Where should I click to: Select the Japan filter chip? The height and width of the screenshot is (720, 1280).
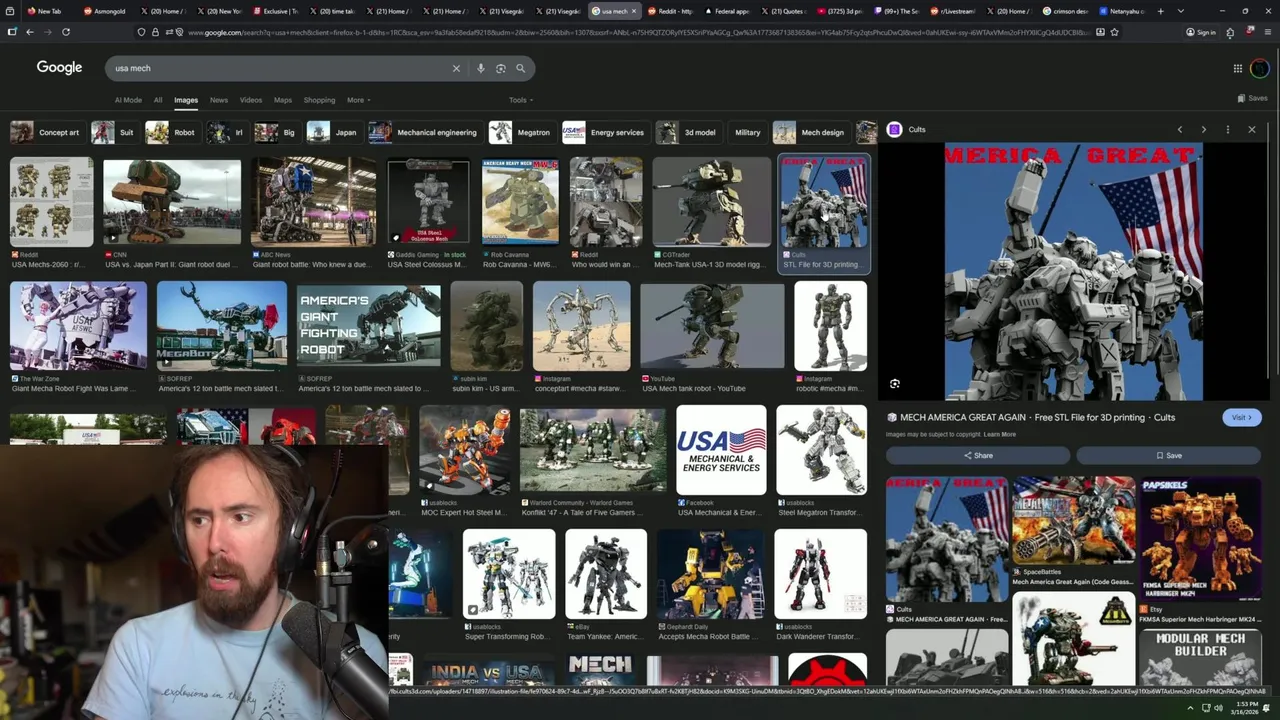coord(333,132)
